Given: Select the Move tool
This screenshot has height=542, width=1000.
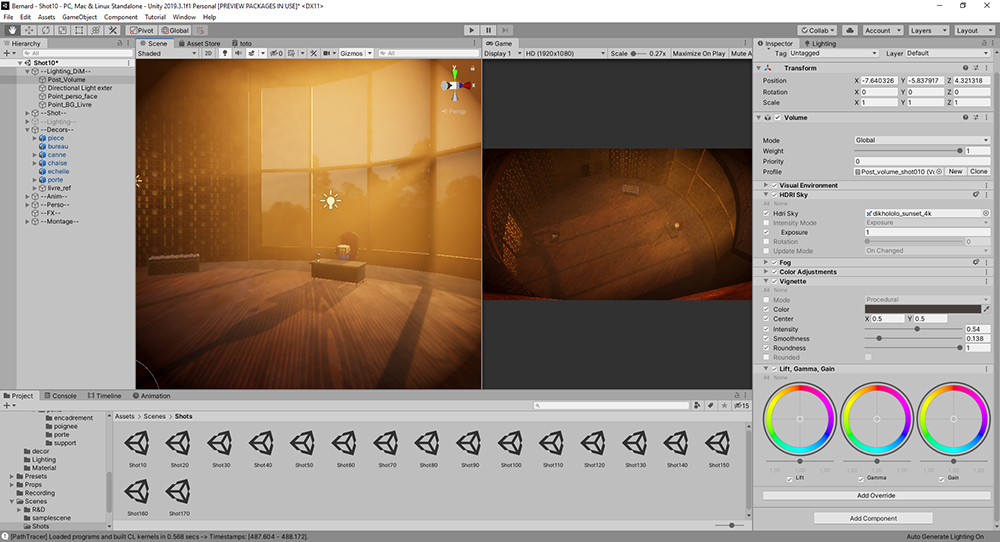Looking at the screenshot, I should (29, 31).
